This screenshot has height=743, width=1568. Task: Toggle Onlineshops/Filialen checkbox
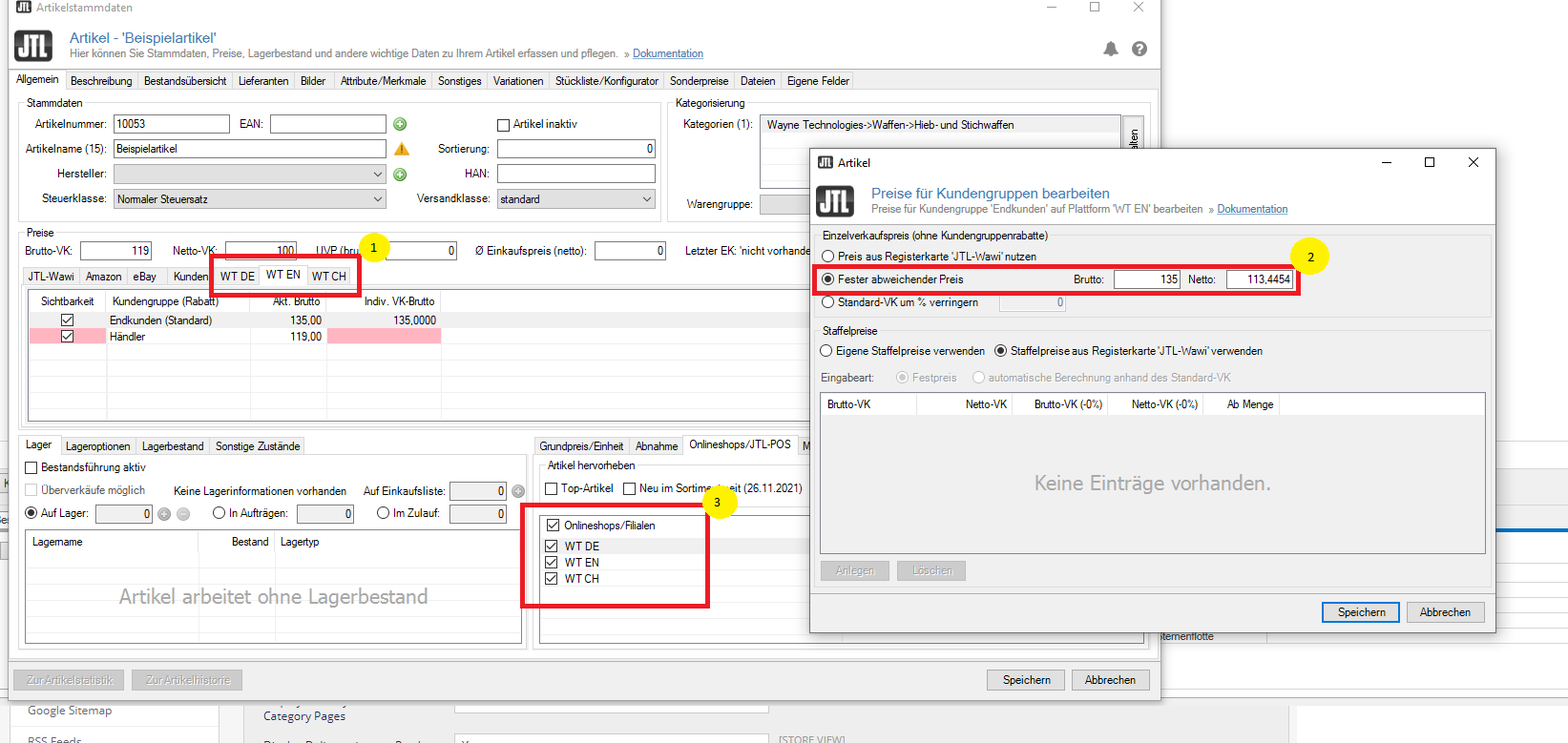[x=553, y=526]
